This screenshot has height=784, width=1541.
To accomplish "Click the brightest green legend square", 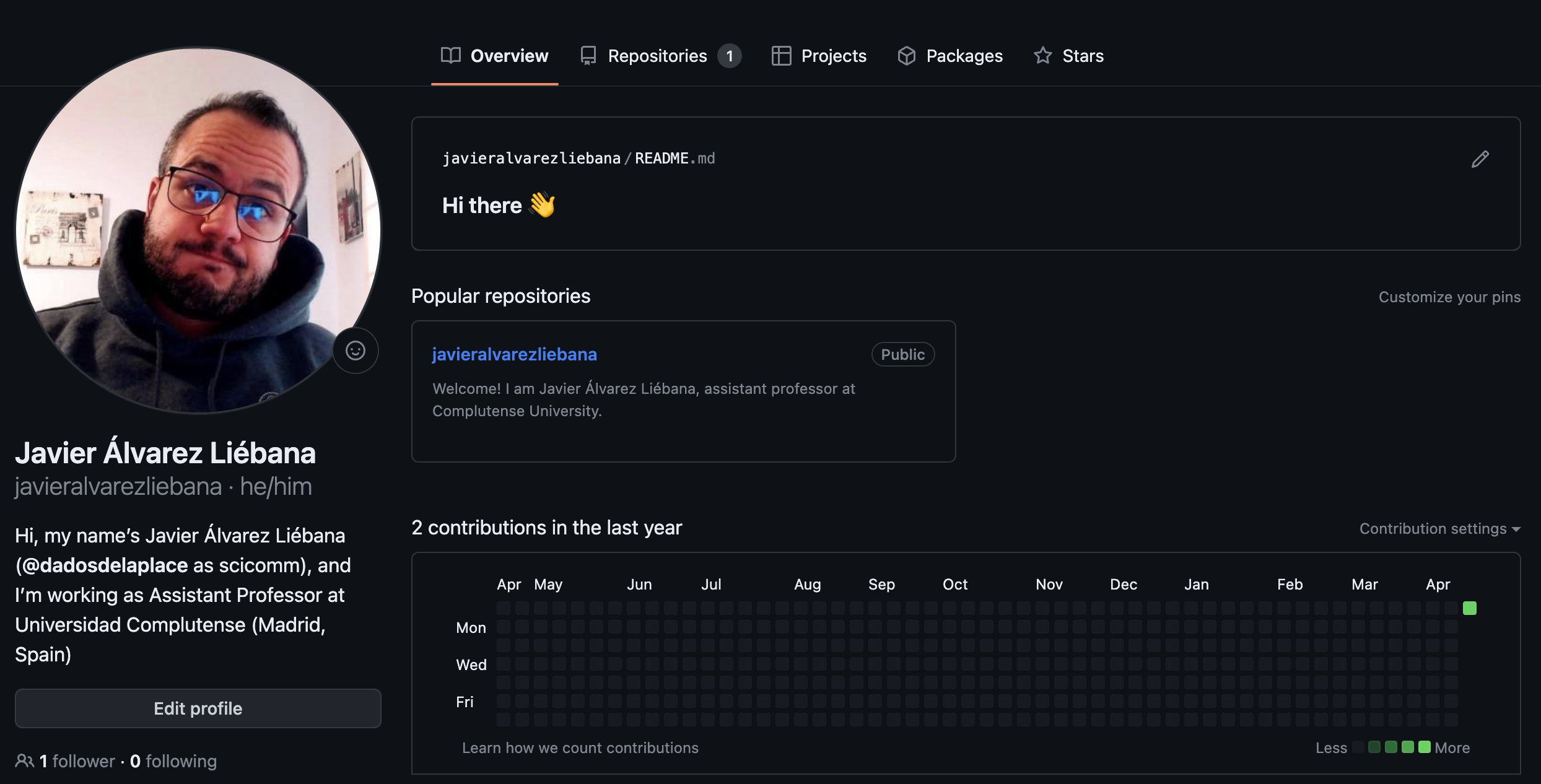I will 1424,747.
